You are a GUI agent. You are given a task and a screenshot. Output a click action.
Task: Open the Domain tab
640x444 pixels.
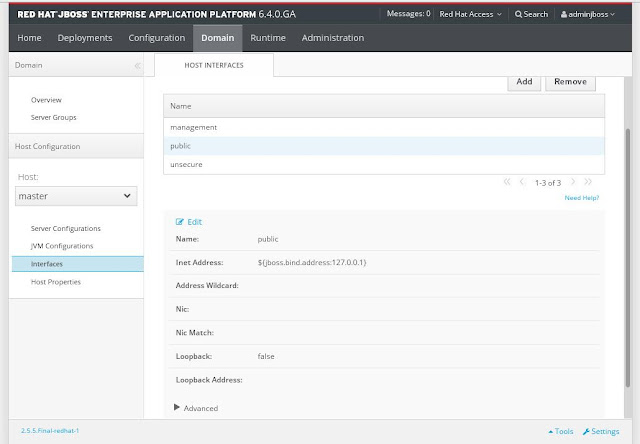tap(218, 38)
